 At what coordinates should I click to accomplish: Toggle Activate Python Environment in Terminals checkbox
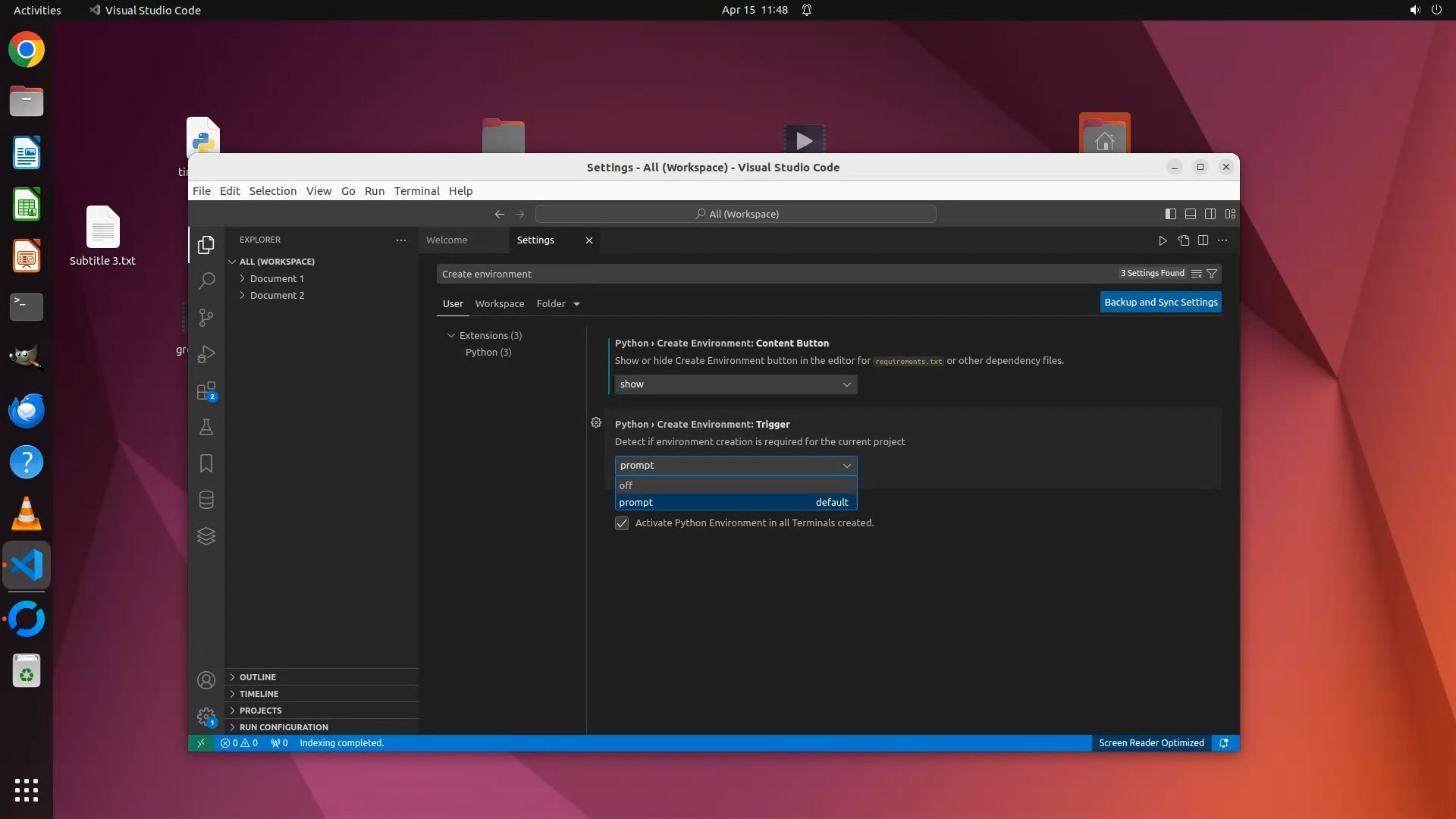click(x=622, y=523)
